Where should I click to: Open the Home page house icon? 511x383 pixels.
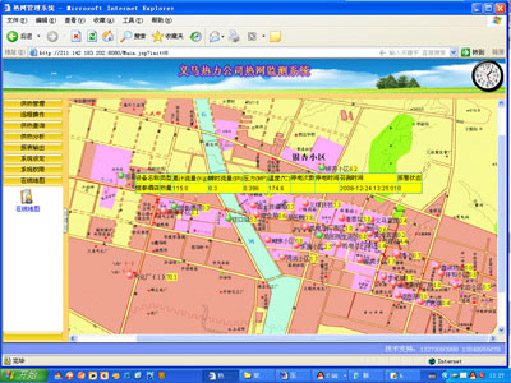(108, 36)
